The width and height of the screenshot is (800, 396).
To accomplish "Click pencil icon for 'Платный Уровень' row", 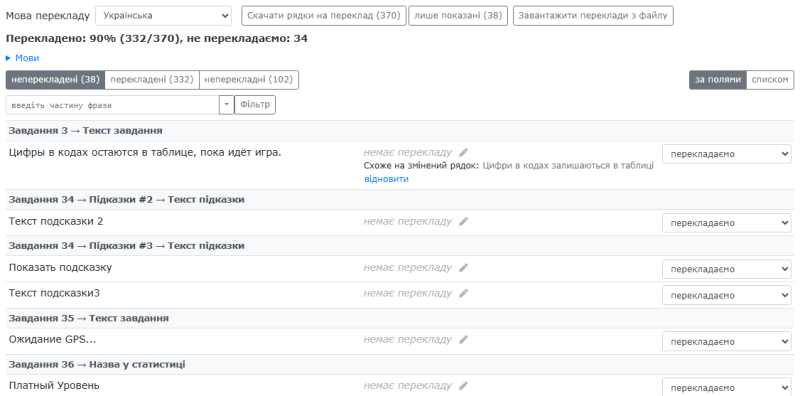I will pos(463,386).
